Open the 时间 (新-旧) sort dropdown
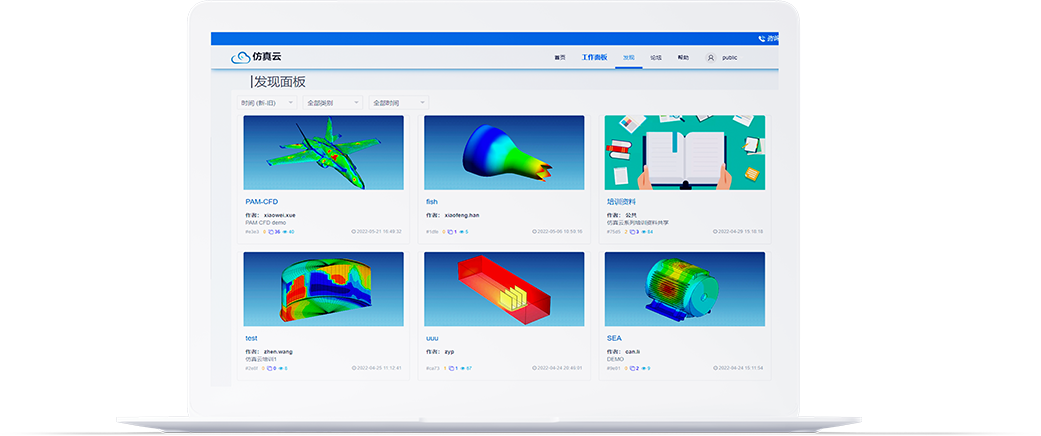The height and width of the screenshot is (436, 1041). coord(268,102)
